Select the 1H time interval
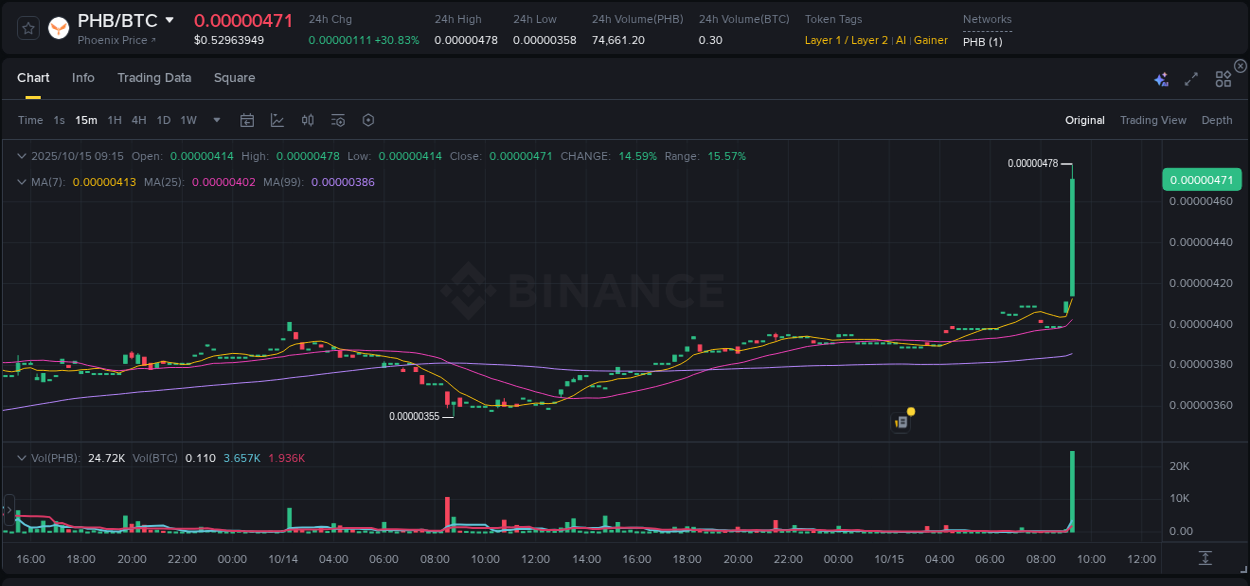 coord(113,120)
